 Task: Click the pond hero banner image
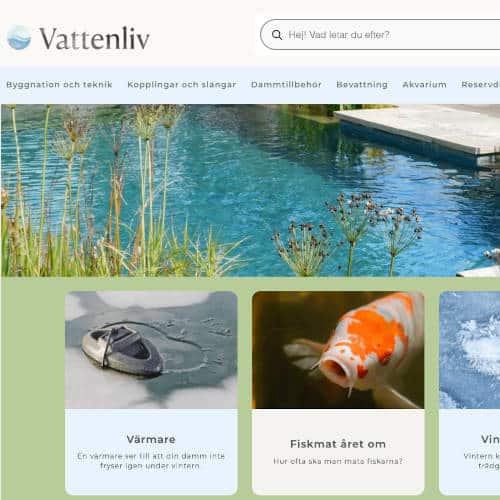click(x=250, y=190)
